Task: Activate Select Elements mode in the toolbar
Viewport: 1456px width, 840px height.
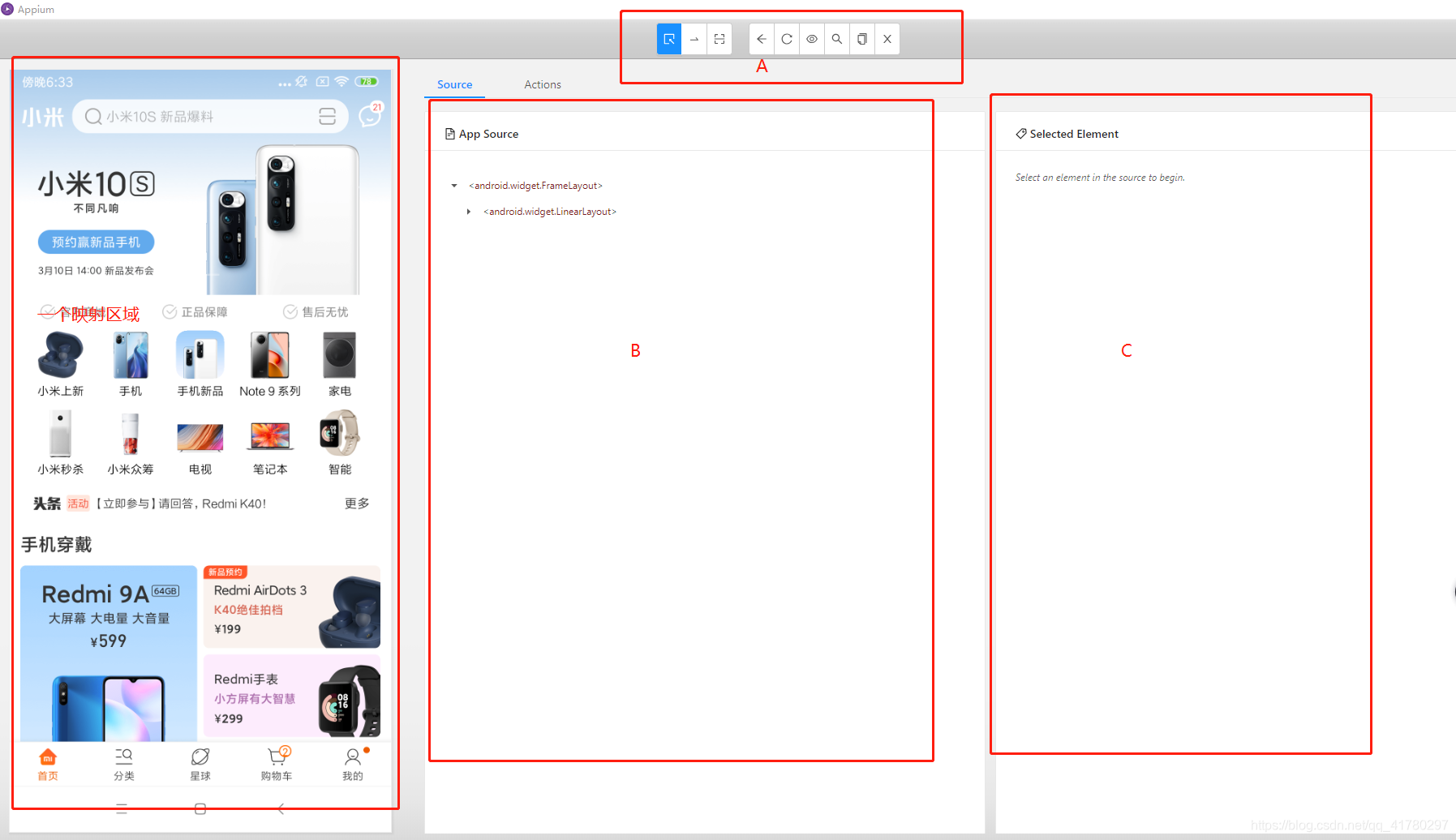Action: tap(669, 39)
